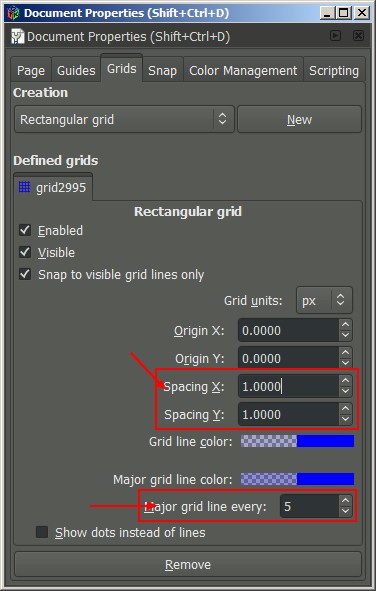This screenshot has width=376, height=591.
Task: Open the Grid units px dropdown
Action: coord(324,300)
